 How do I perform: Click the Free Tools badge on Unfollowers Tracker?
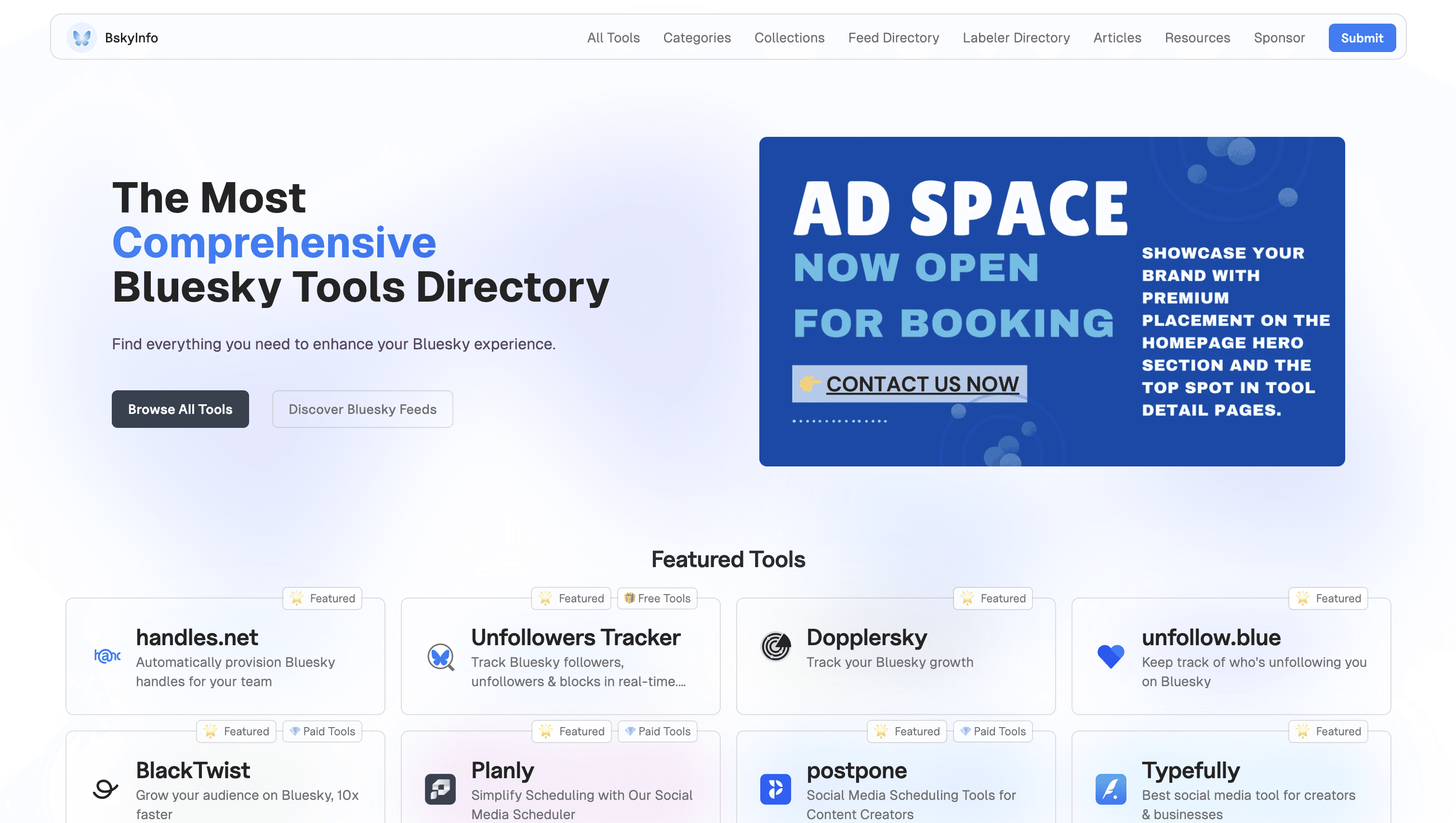pos(657,598)
